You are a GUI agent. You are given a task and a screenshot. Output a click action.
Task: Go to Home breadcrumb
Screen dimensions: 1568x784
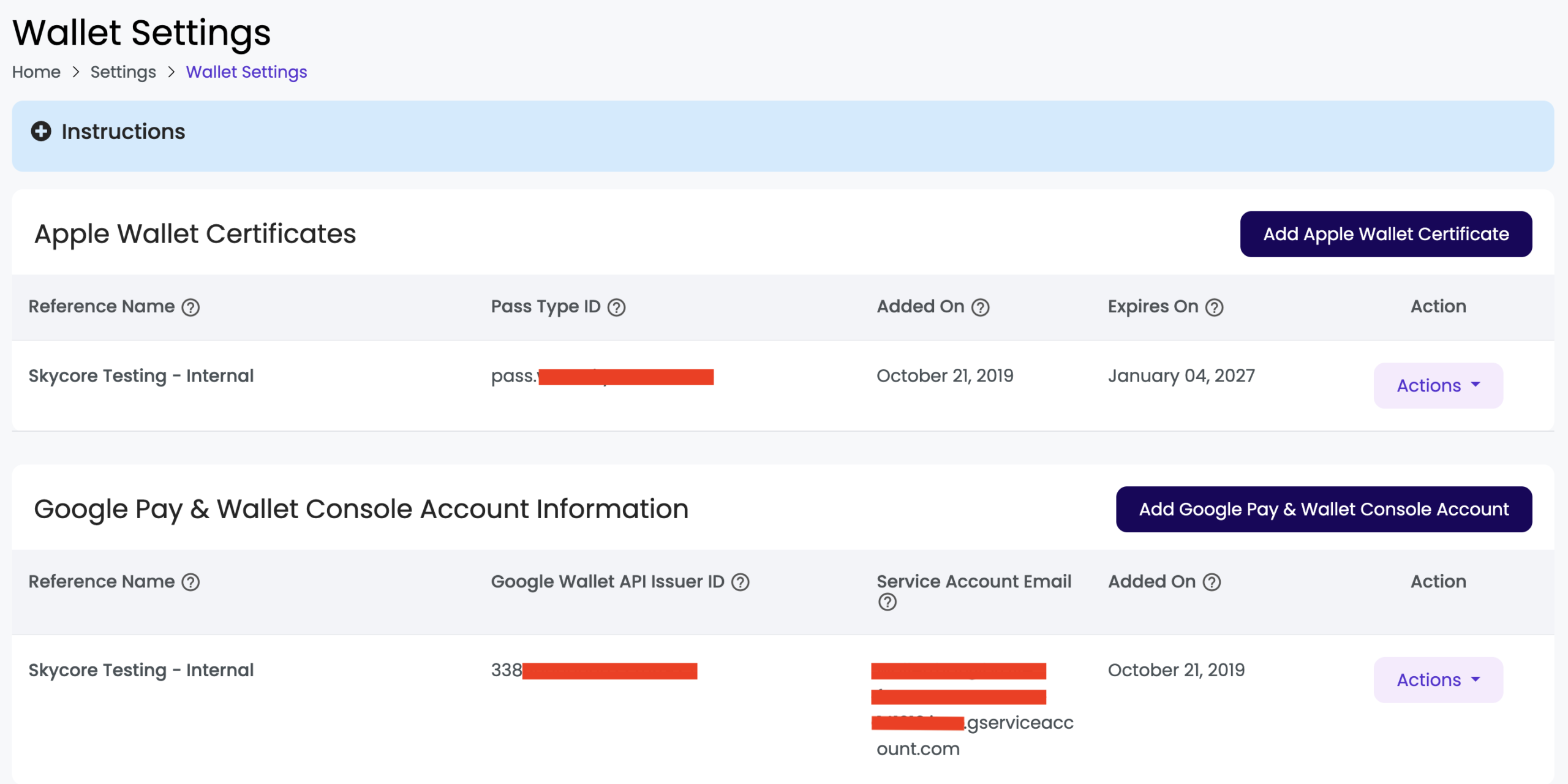click(x=36, y=72)
